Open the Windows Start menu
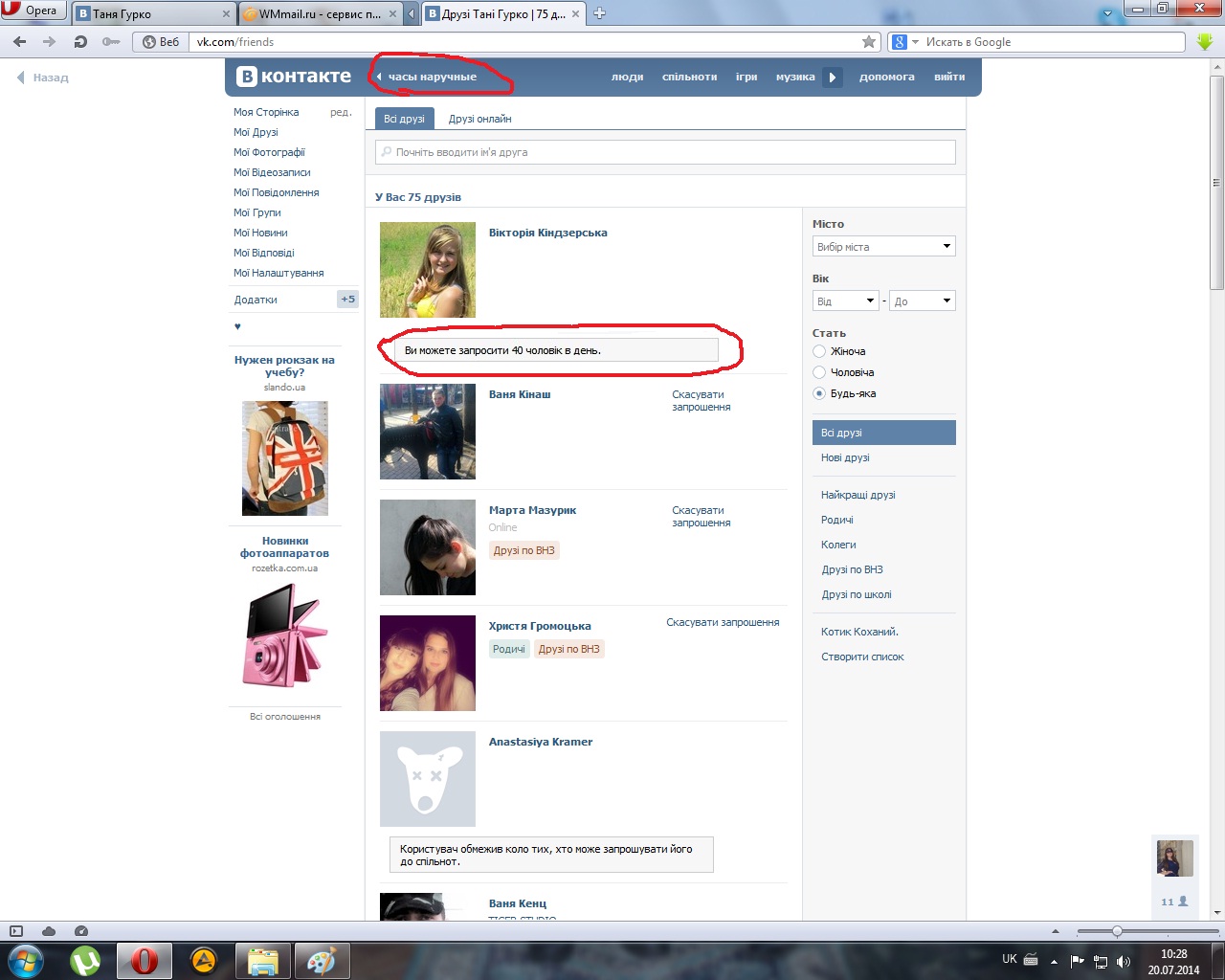 25,960
